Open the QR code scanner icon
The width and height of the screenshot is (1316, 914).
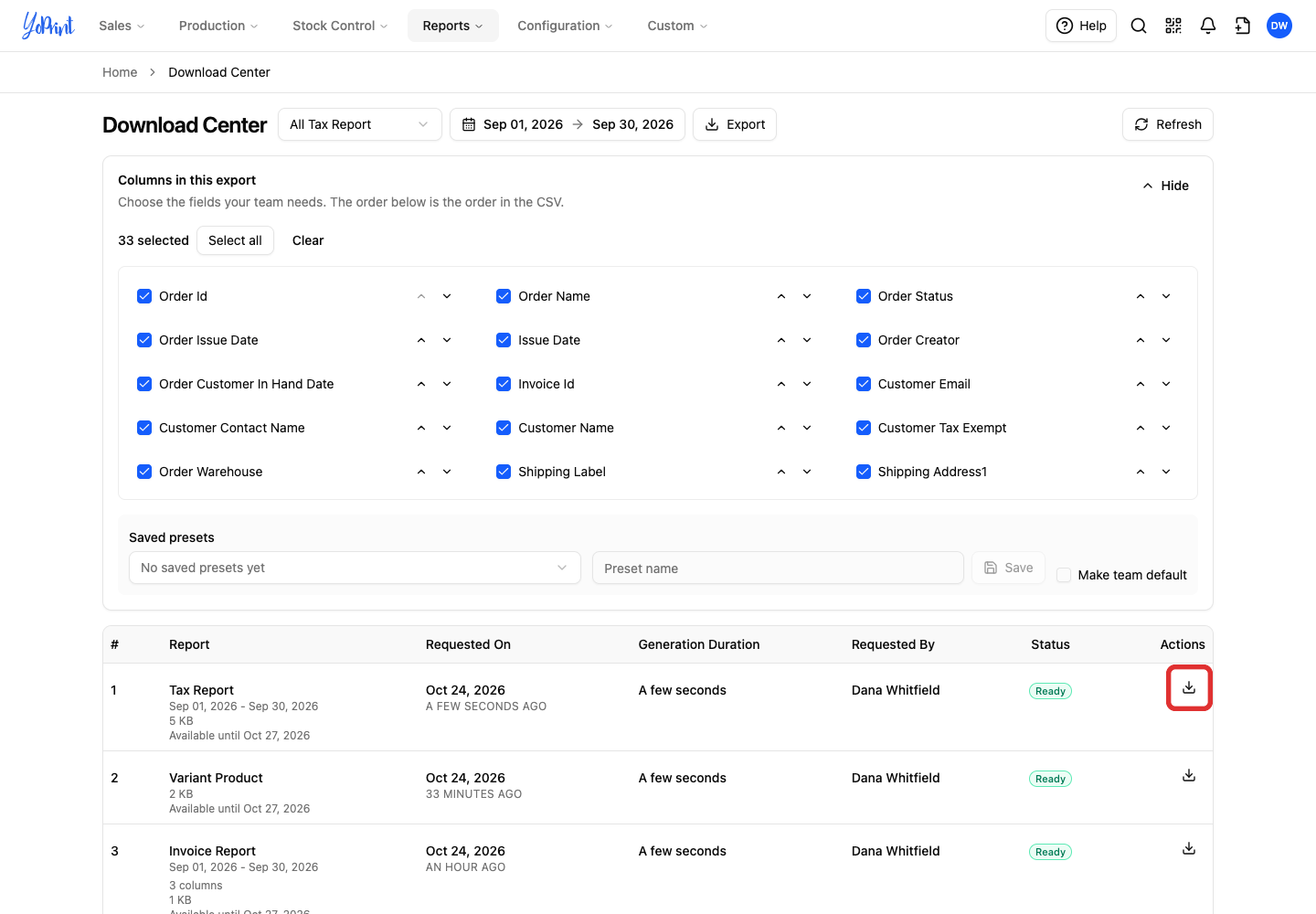click(1173, 26)
